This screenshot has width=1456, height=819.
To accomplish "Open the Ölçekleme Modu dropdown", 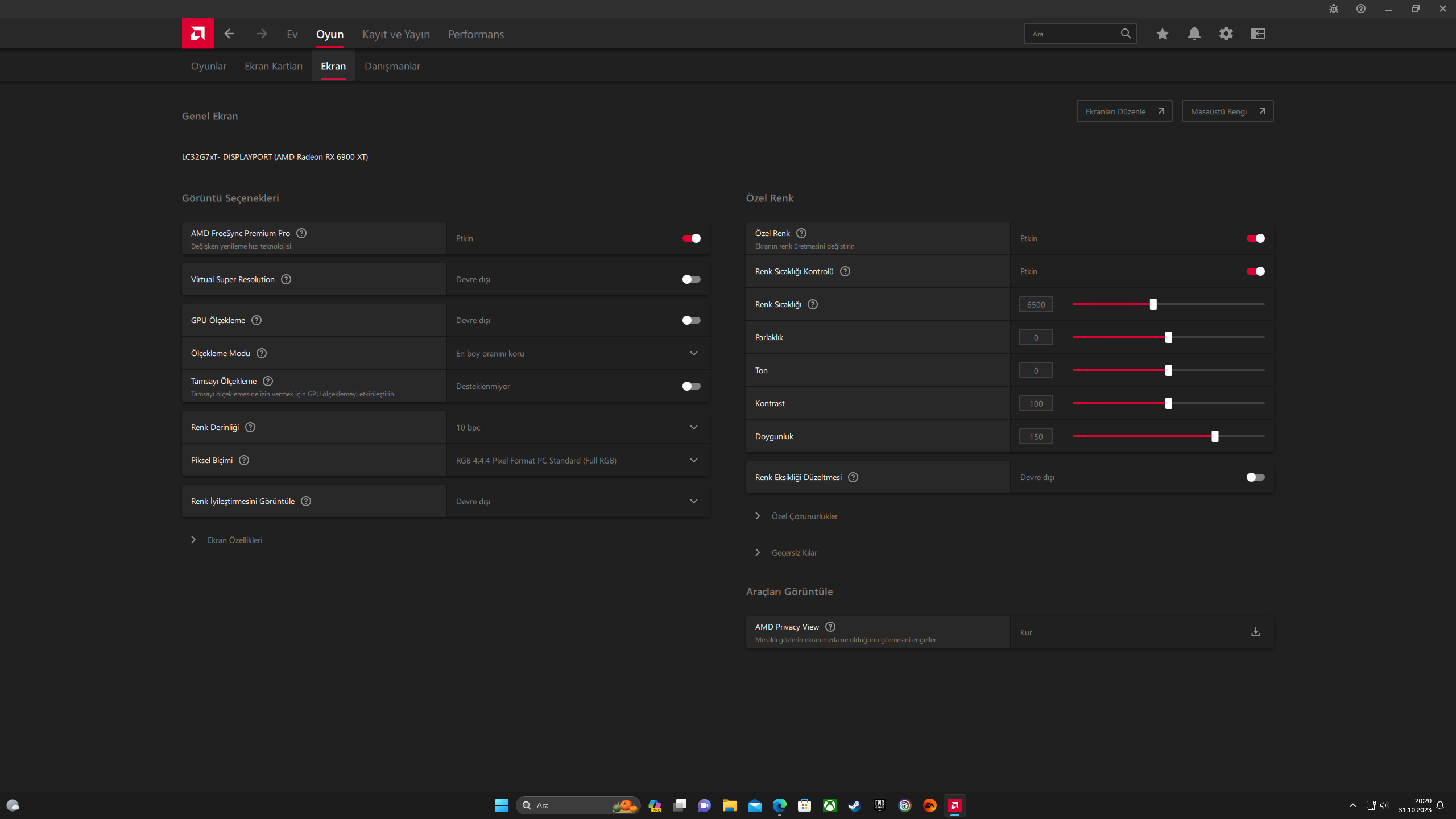I will 578,353.
